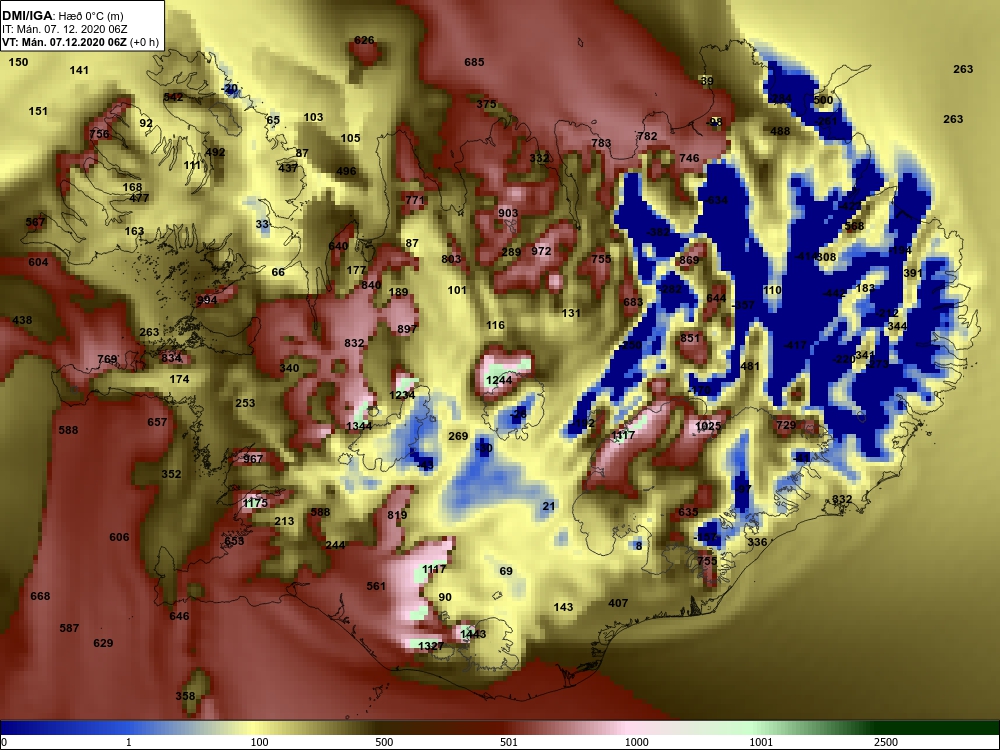Click the value 606 over the sea
This screenshot has height=750, width=1000.
119,537
